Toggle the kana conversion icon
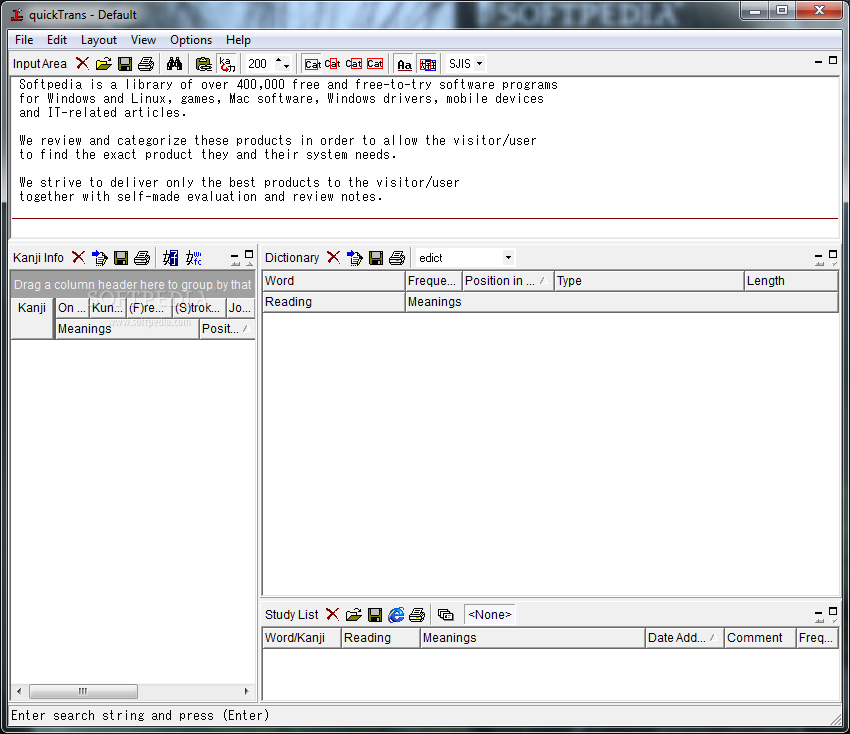This screenshot has width=850, height=734. [227, 63]
